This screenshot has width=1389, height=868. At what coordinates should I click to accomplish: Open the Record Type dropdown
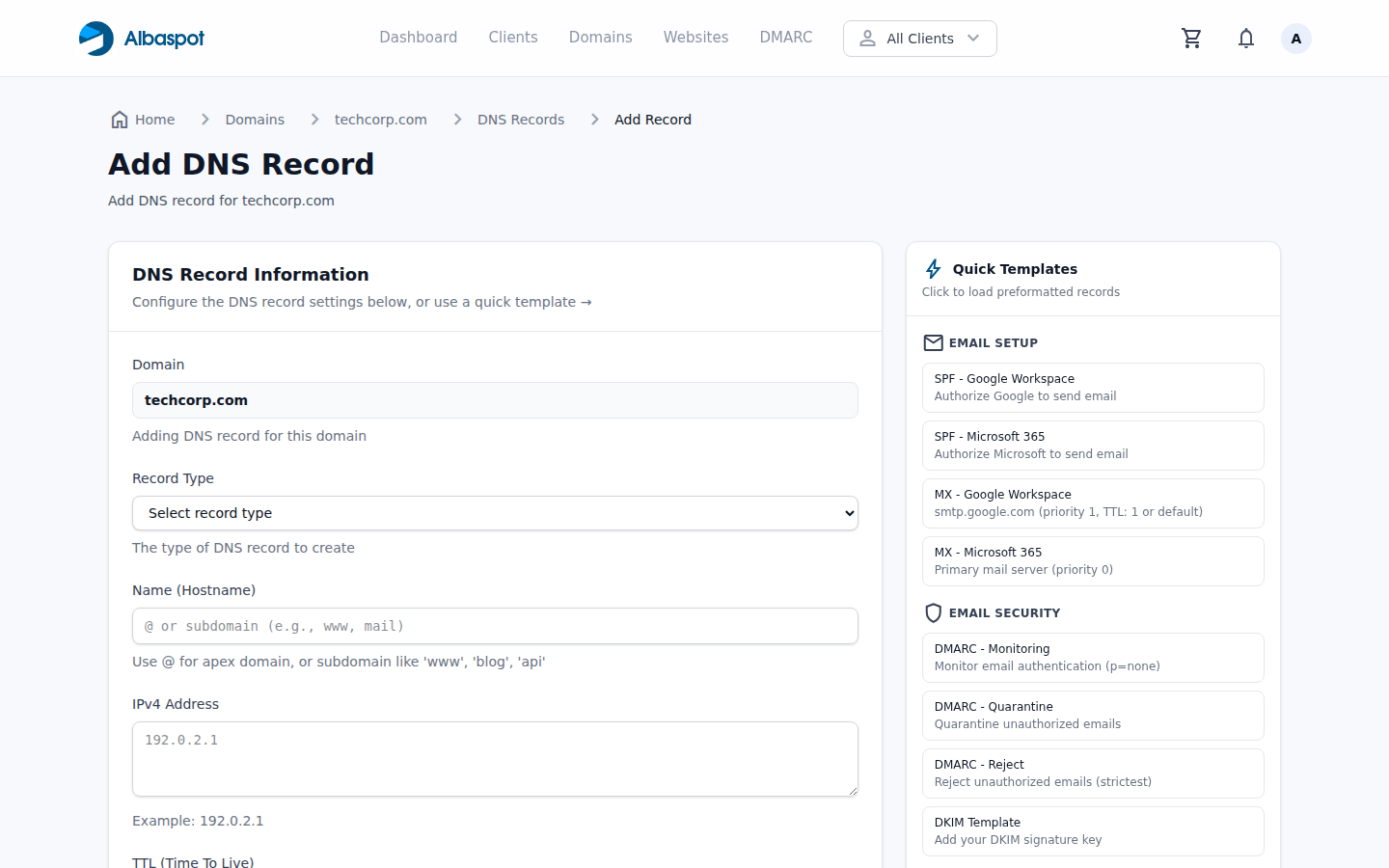pyautogui.click(x=495, y=513)
